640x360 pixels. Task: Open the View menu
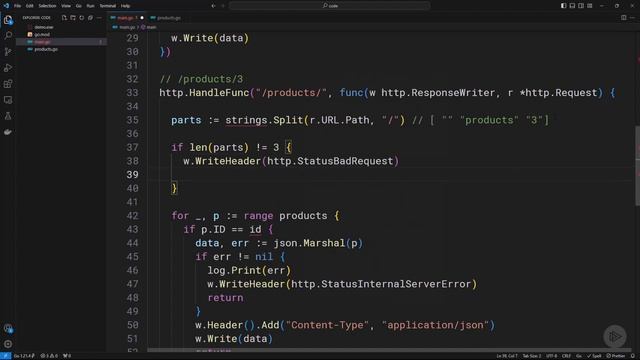point(66,6)
